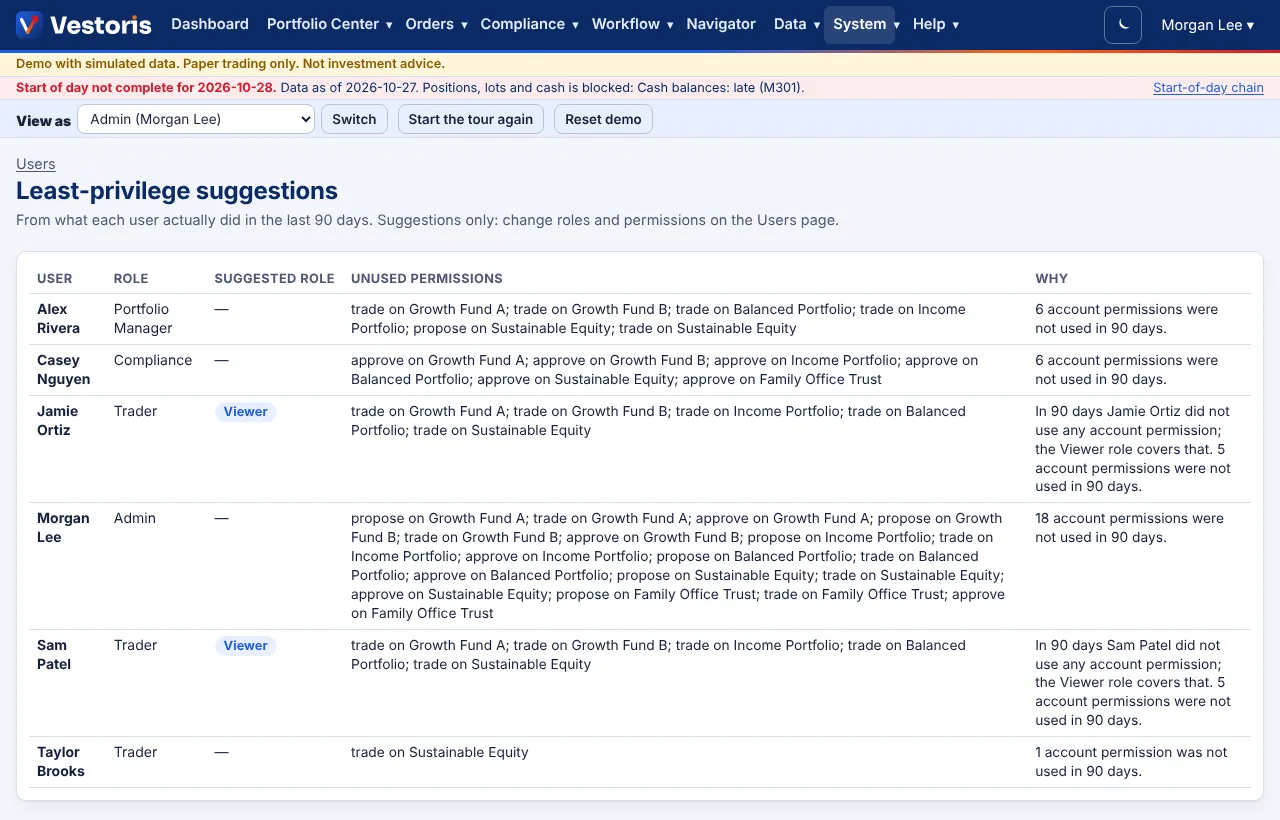Click the Reset demo button
This screenshot has width=1280, height=820.
(603, 119)
